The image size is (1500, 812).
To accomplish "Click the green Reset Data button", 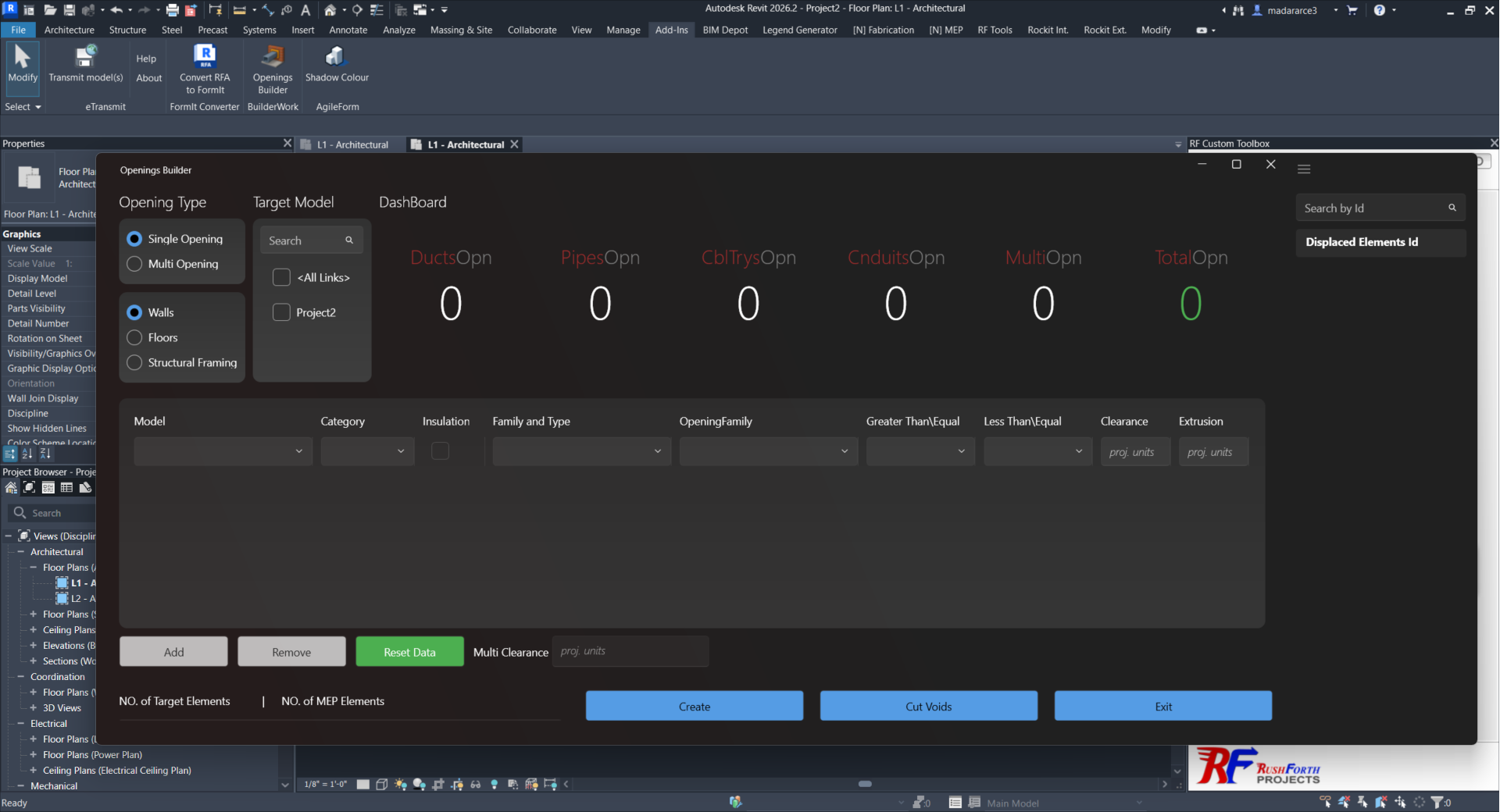I will pyautogui.click(x=409, y=652).
